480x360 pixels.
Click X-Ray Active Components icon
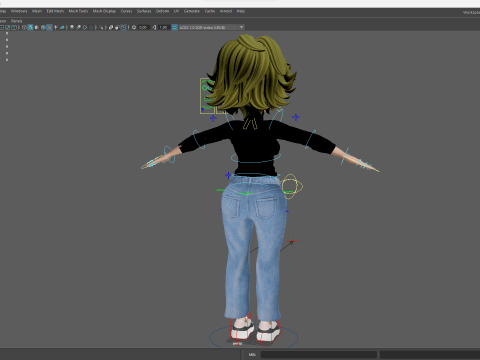tap(117, 27)
